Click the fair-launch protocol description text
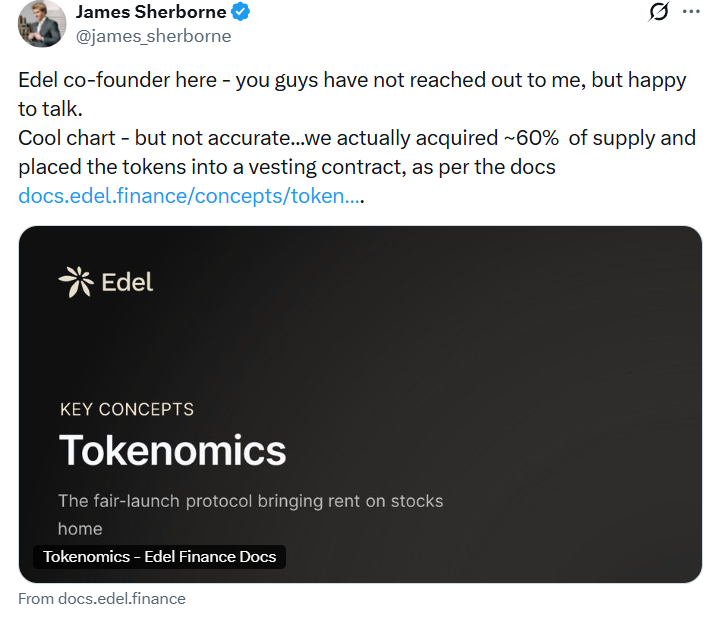 click(x=250, y=500)
